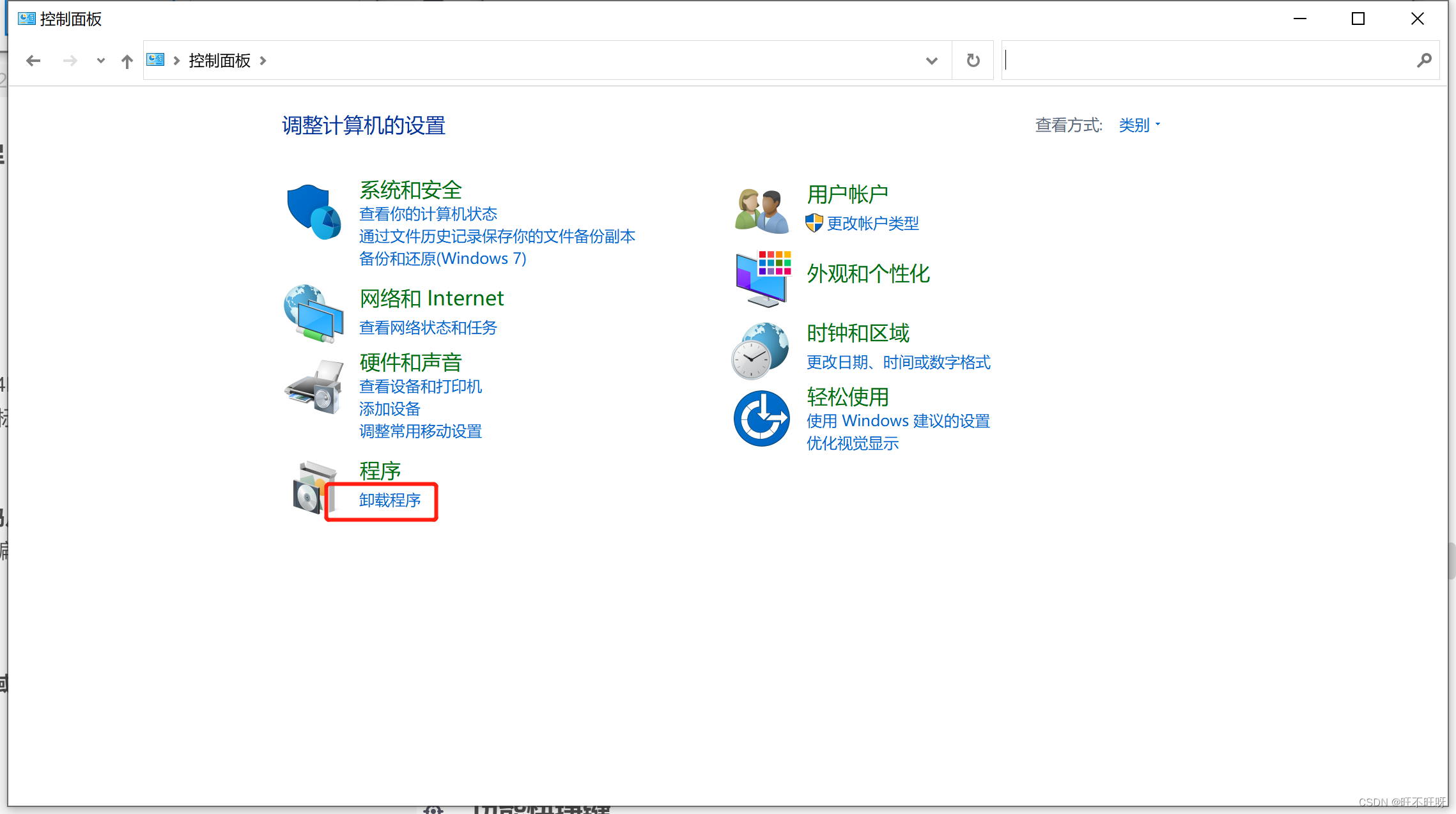Click the Forward arrow in navigation bar
This screenshot has width=1456, height=814.
[x=70, y=61]
